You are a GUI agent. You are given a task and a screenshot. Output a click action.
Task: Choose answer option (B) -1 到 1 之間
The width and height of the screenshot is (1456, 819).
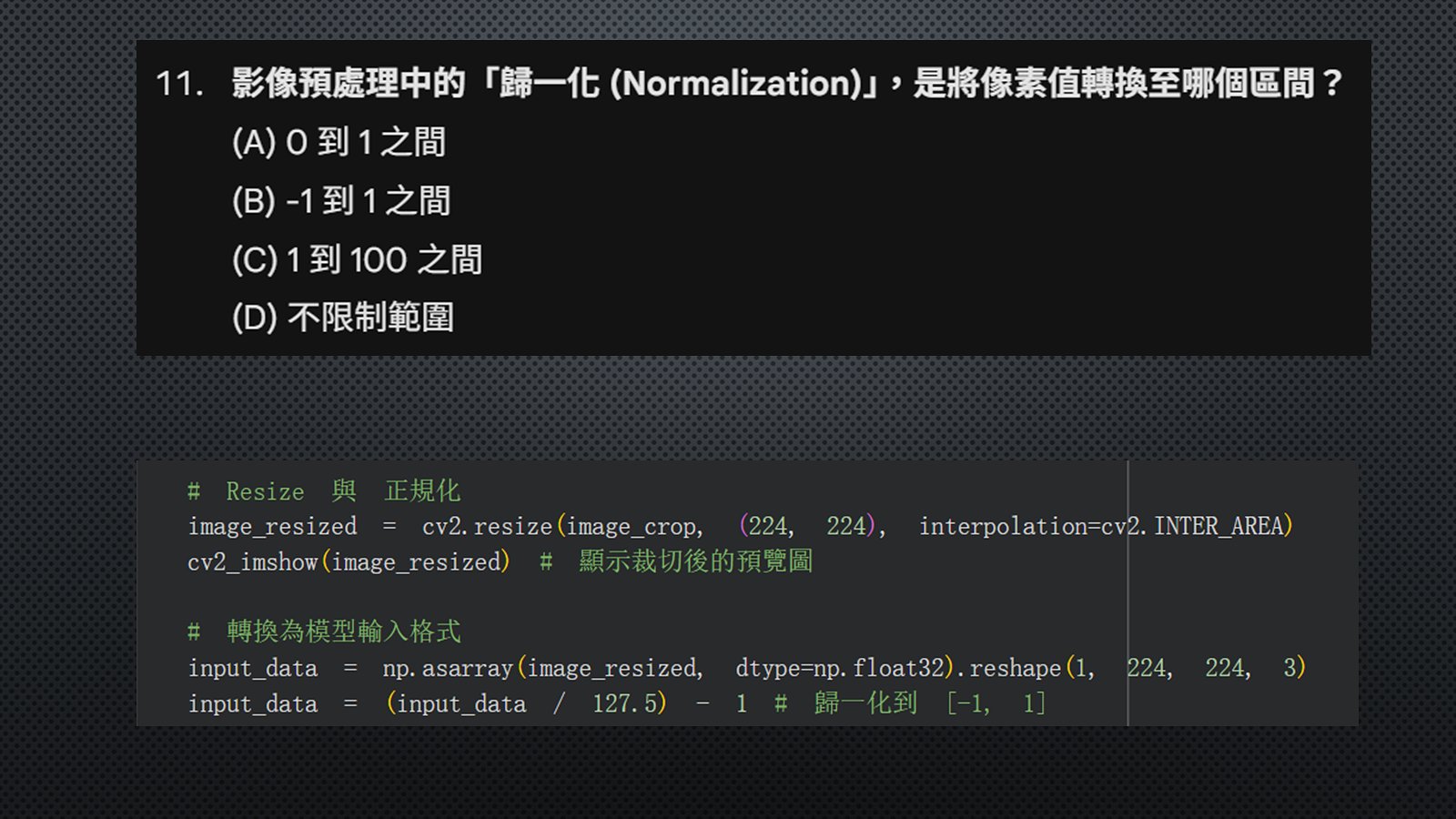tap(341, 201)
